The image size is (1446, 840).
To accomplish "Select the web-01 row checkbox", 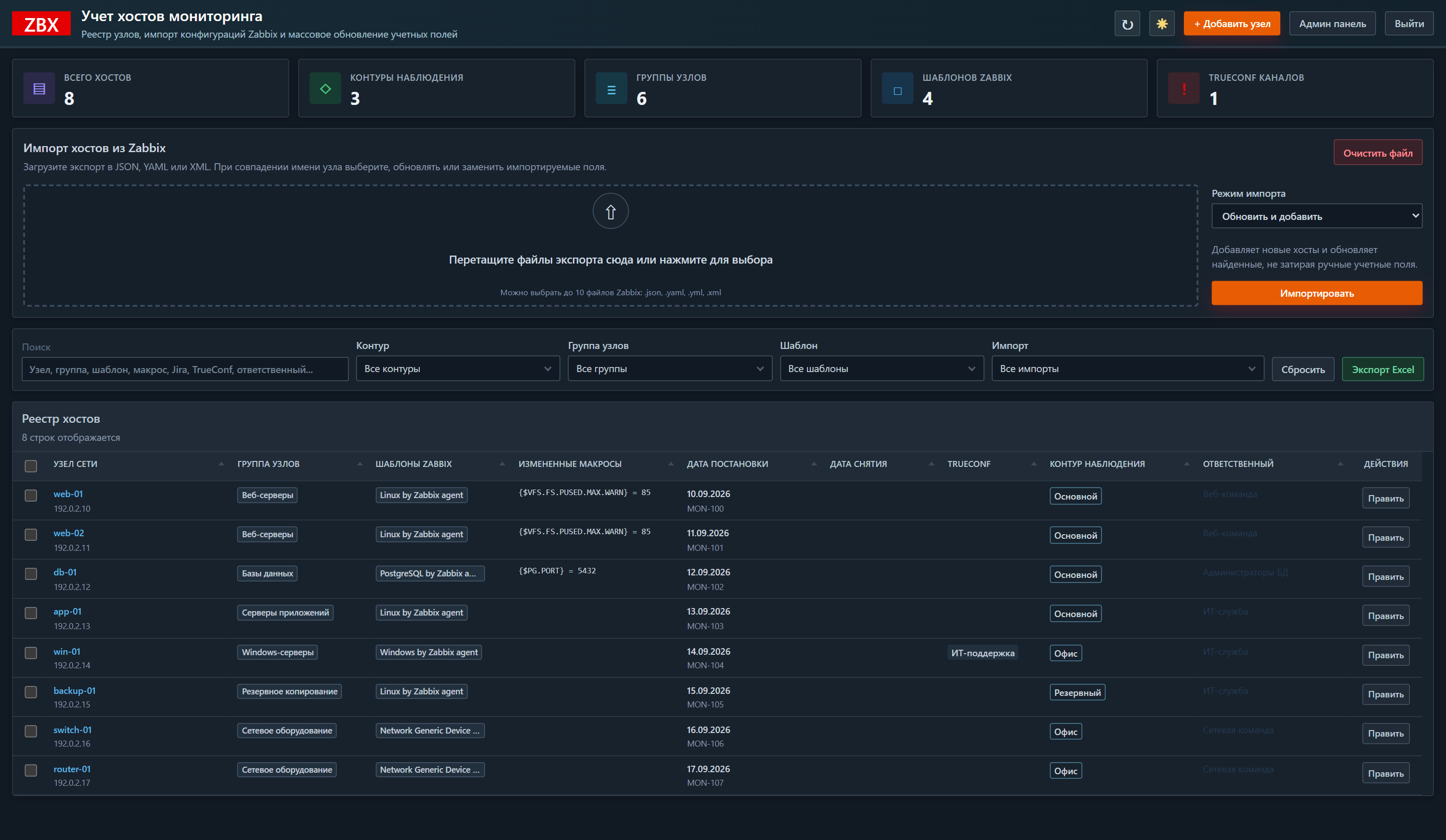I will [x=31, y=495].
